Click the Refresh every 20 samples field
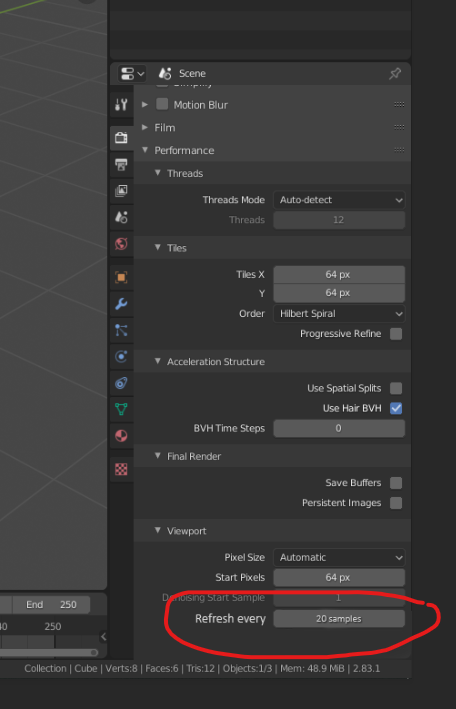The height and width of the screenshot is (709, 456). tap(339, 619)
